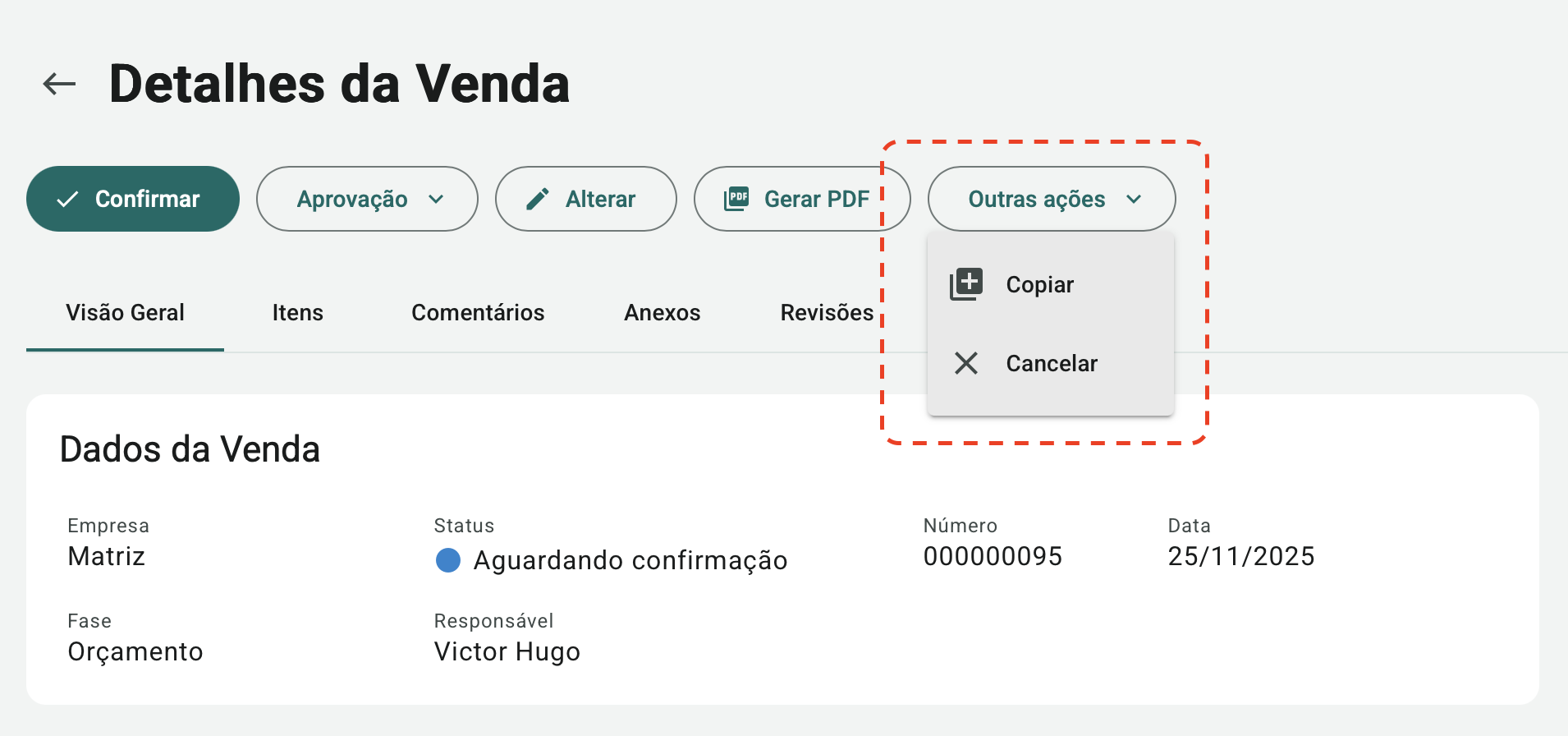This screenshot has height=736, width=1568.
Task: Click the PDF document icon on Gerar PDF
Action: (736, 198)
